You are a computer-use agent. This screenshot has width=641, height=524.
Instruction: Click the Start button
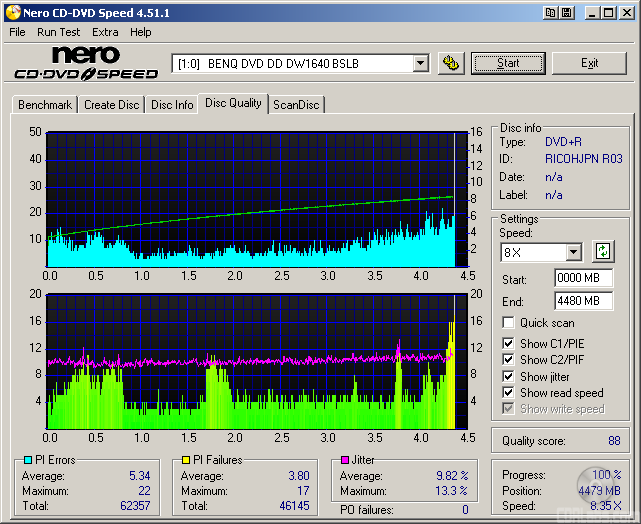tap(508, 63)
